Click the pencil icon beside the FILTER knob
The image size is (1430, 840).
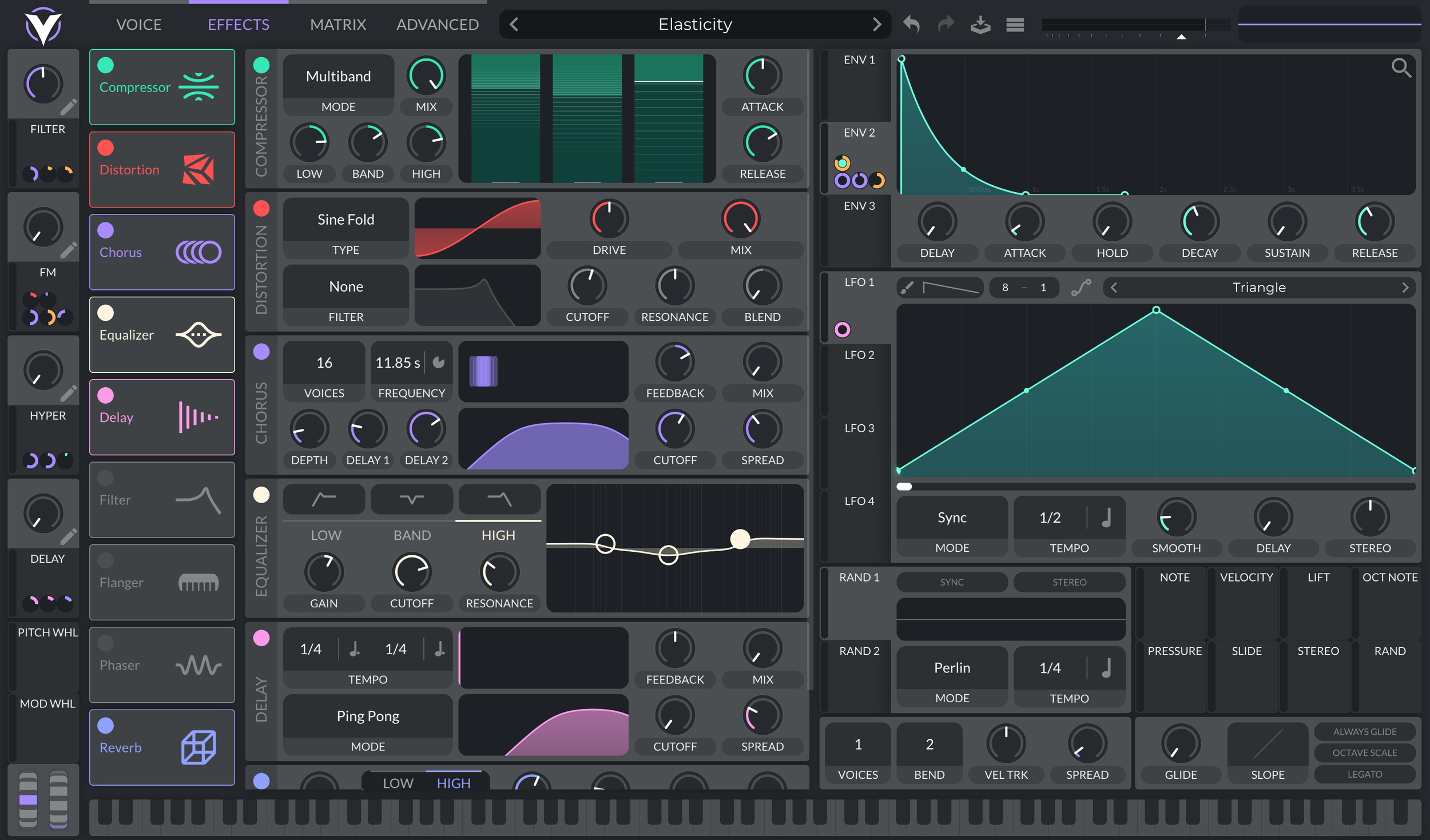[69, 107]
